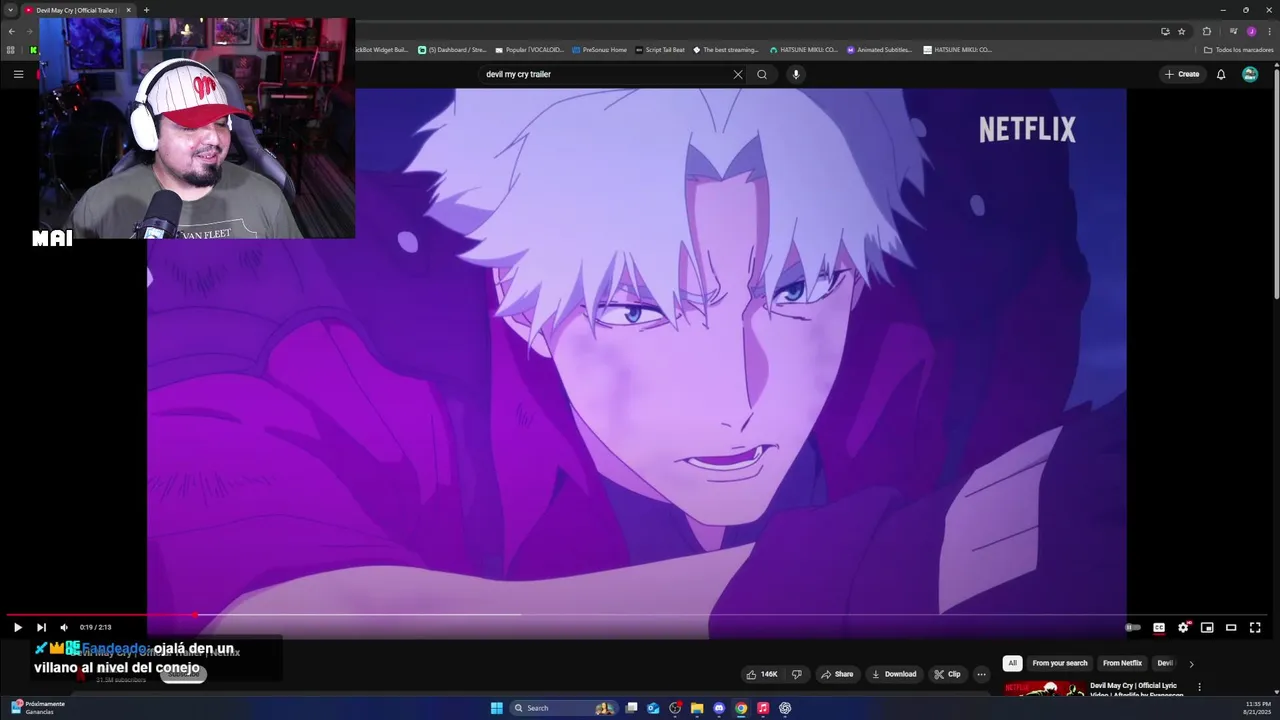This screenshot has height=720, width=1280.
Task: Select the From Netflix chip
Action: (x=1122, y=663)
